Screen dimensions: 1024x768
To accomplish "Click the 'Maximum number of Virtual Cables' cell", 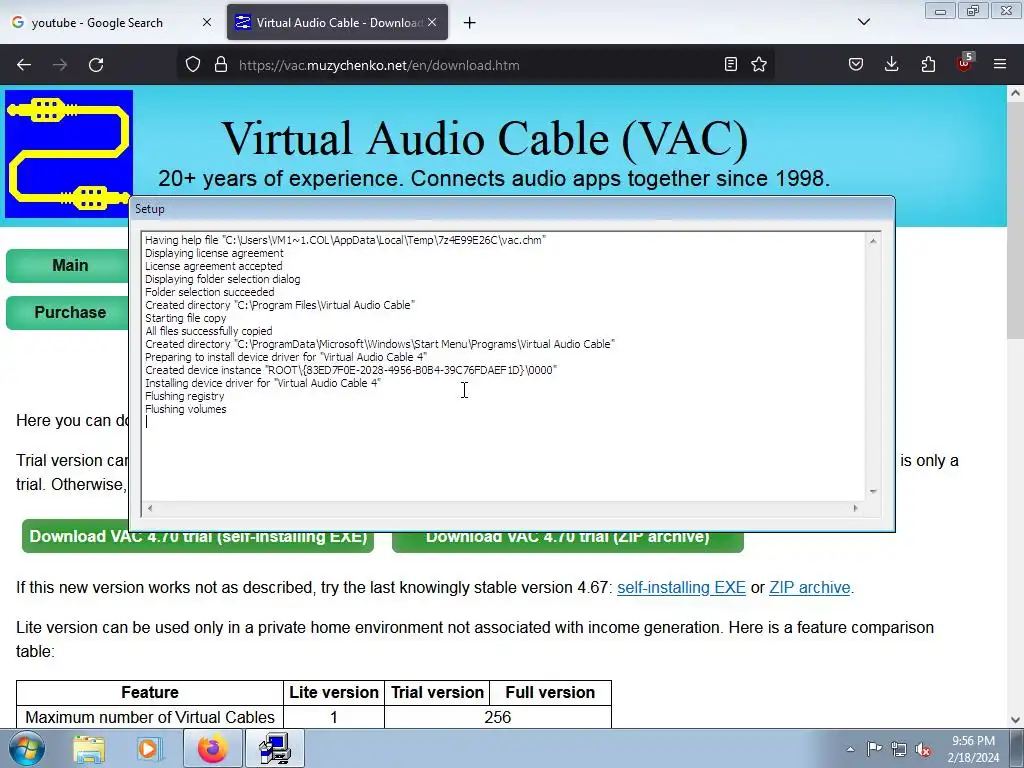I will click(150, 717).
